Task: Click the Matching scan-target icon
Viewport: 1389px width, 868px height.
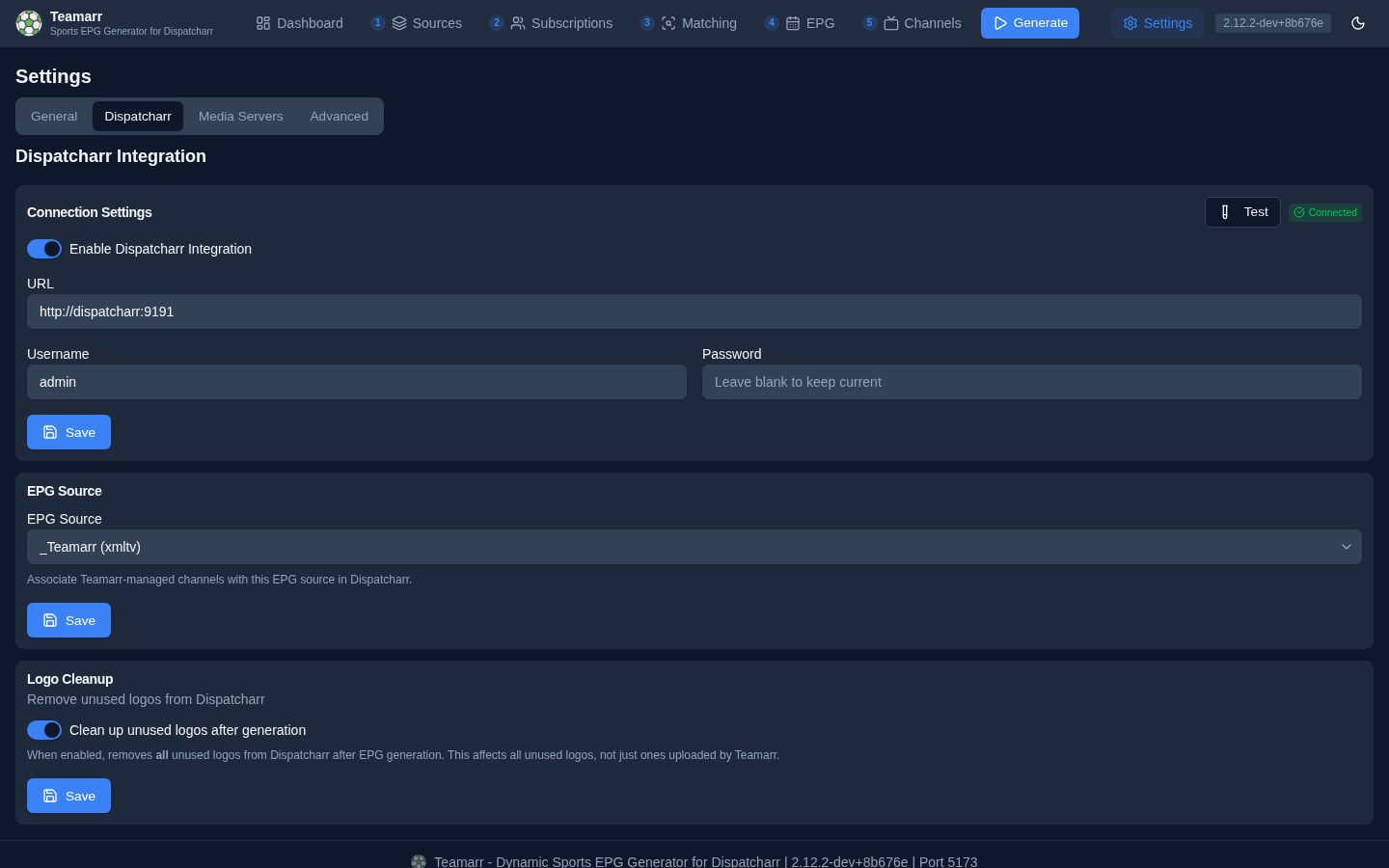Action: [x=668, y=23]
